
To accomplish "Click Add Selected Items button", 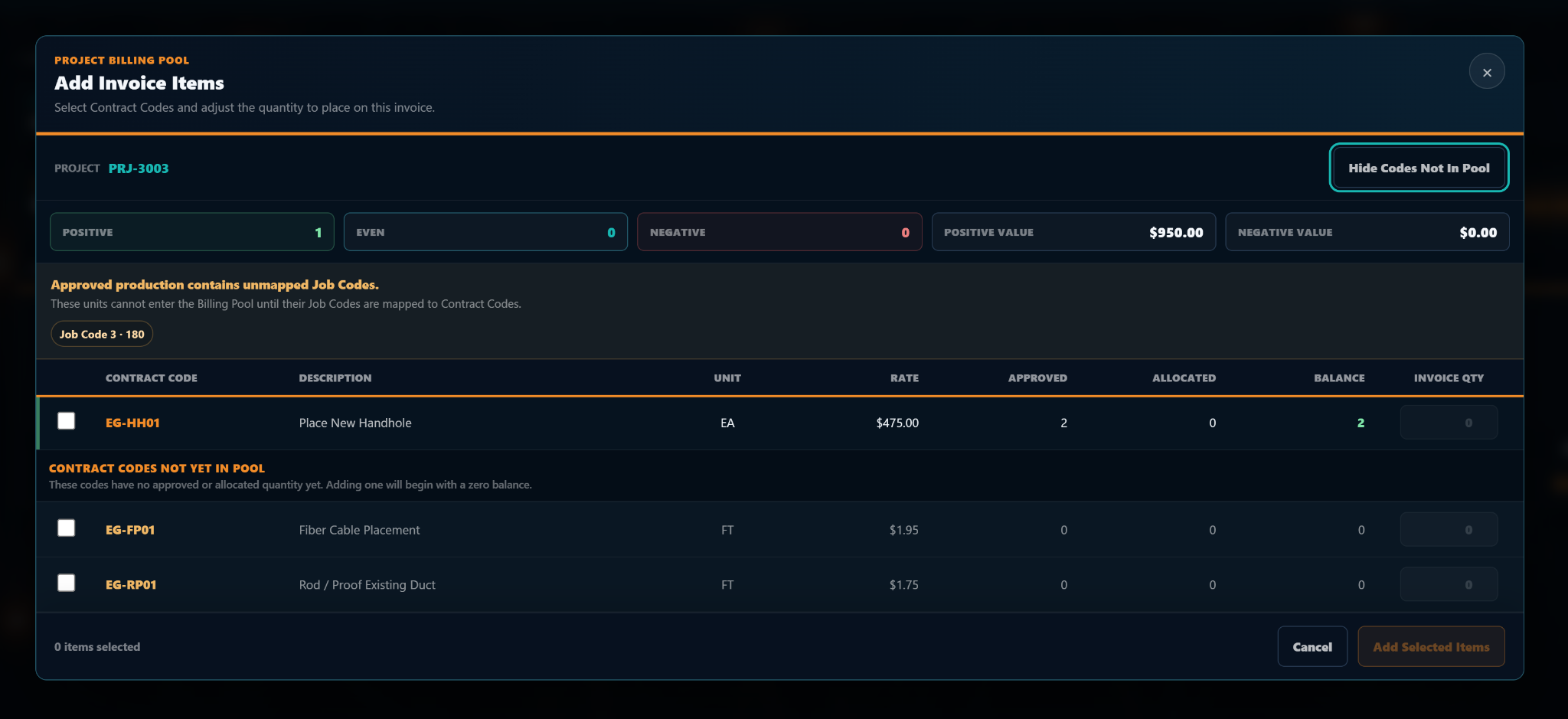I will click(x=1431, y=647).
